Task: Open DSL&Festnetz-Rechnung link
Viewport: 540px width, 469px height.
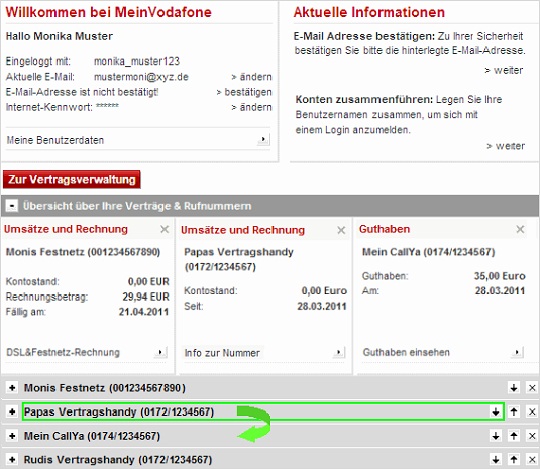Action: [63, 352]
